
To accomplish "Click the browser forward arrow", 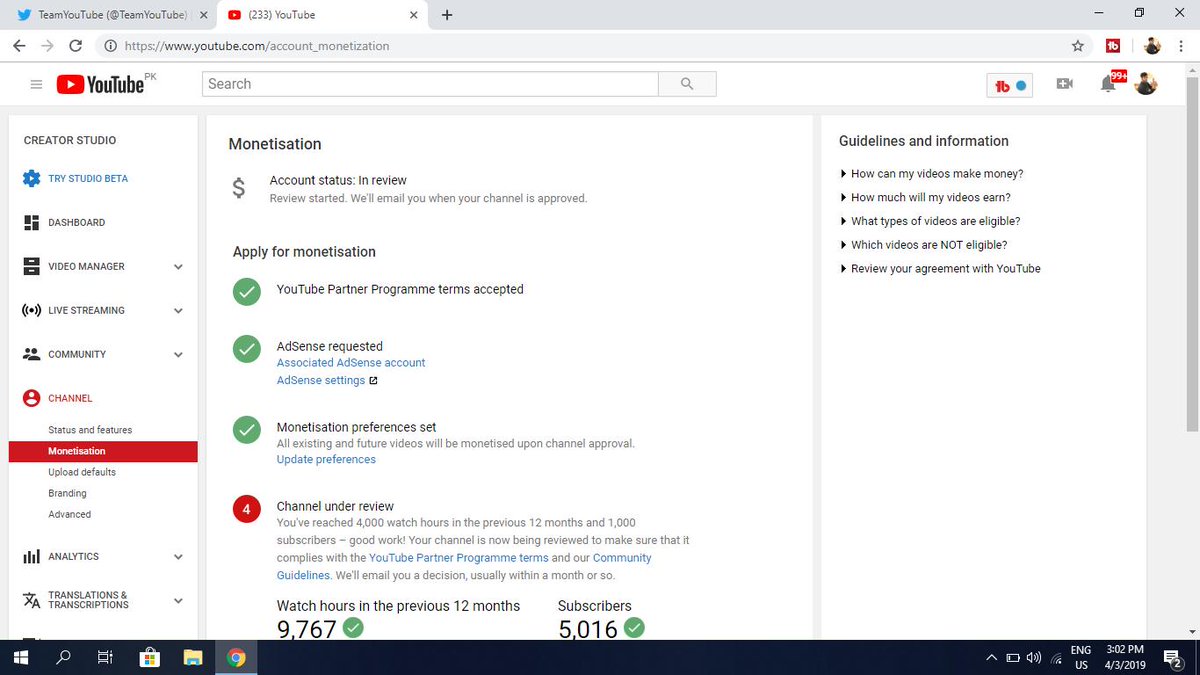I will point(47,46).
